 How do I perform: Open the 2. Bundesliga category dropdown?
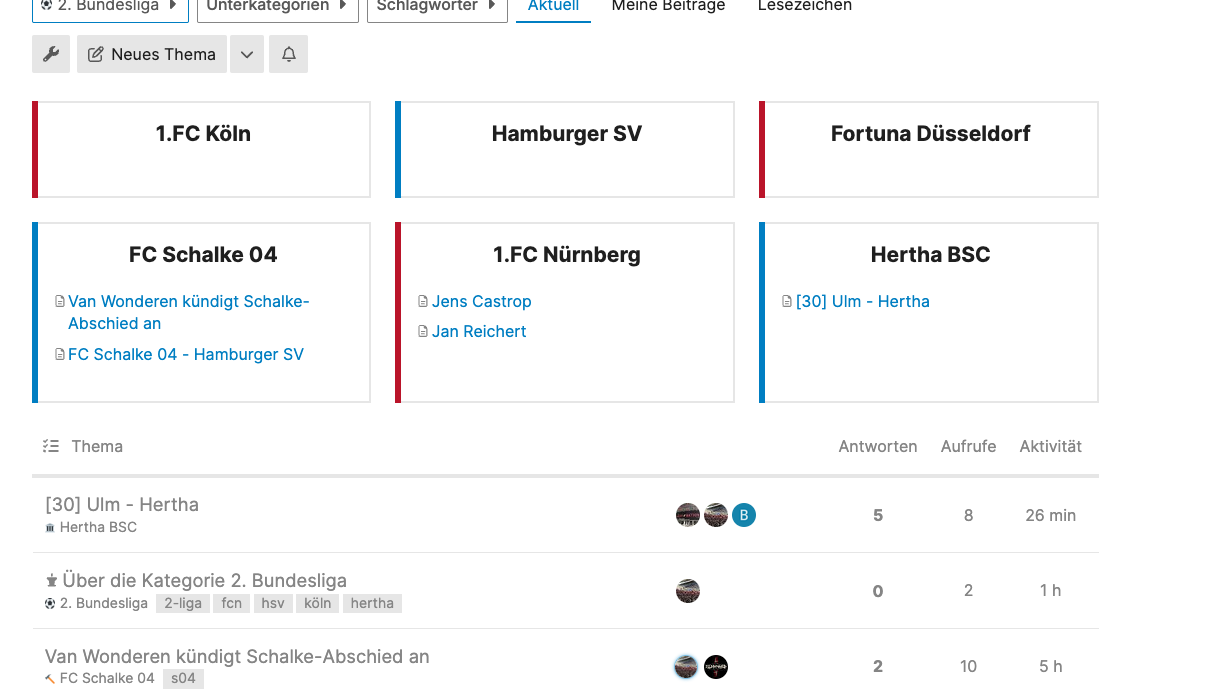click(x=110, y=6)
